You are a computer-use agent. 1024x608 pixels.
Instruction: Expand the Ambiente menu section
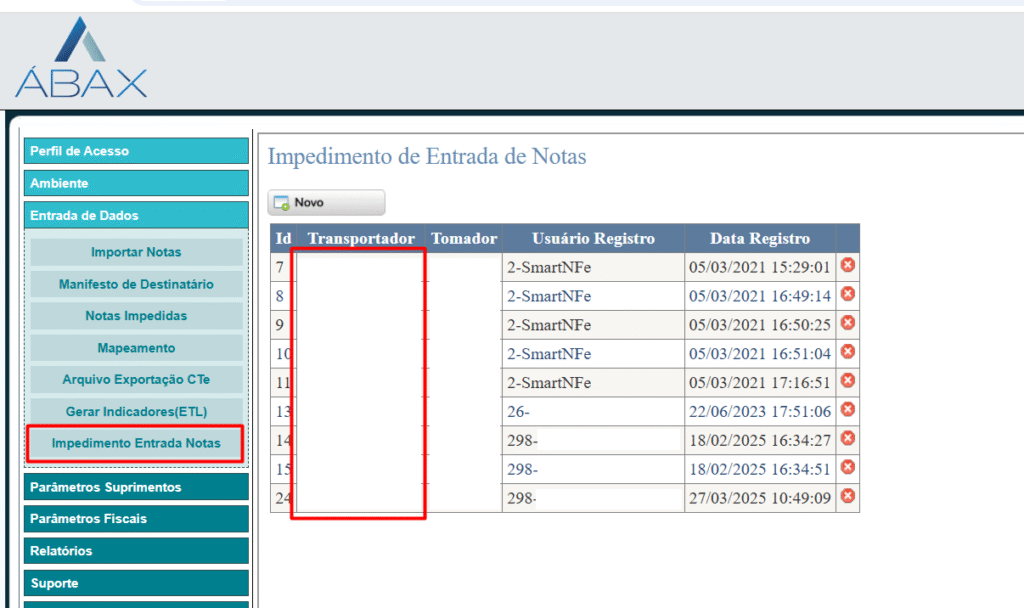coord(136,183)
